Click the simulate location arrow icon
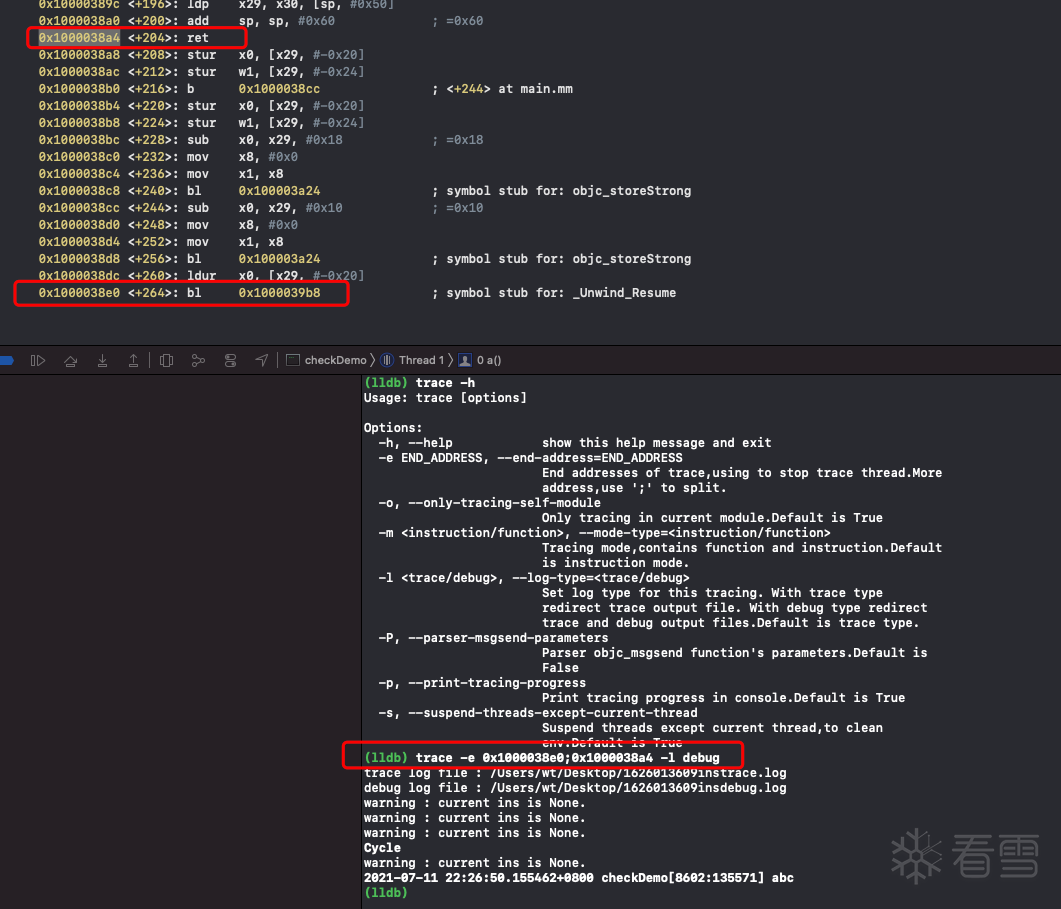Image resolution: width=1061 pixels, height=909 pixels. click(x=262, y=360)
